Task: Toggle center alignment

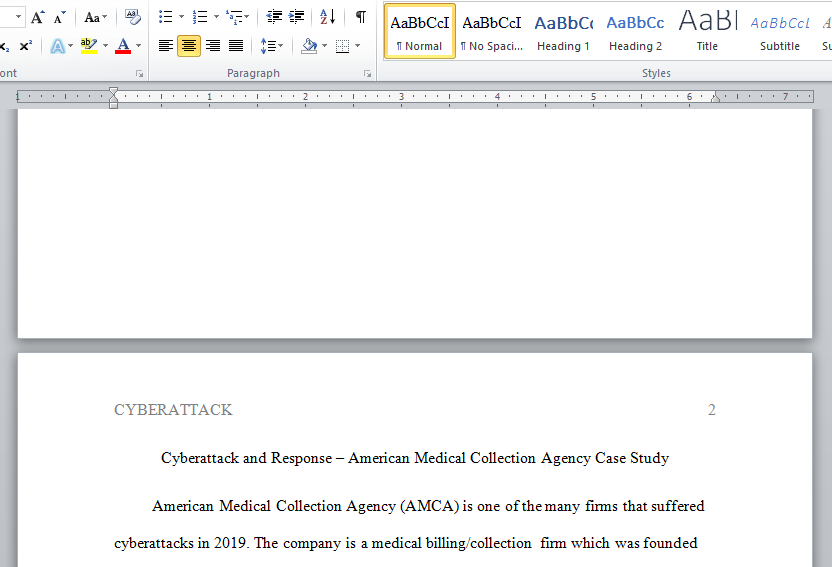Action: (189, 46)
